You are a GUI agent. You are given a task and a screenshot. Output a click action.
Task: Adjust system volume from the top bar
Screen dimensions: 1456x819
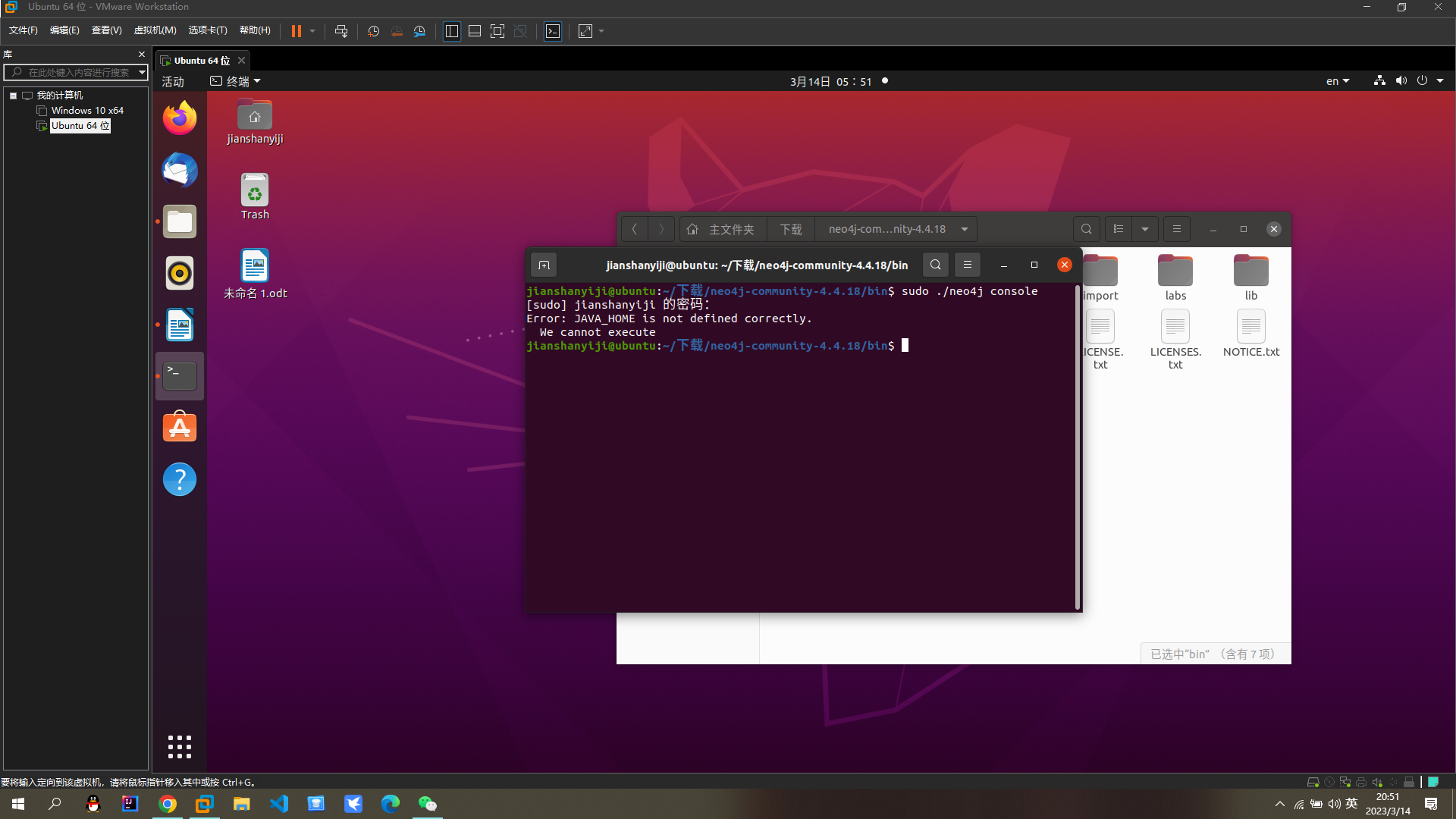click(1401, 80)
